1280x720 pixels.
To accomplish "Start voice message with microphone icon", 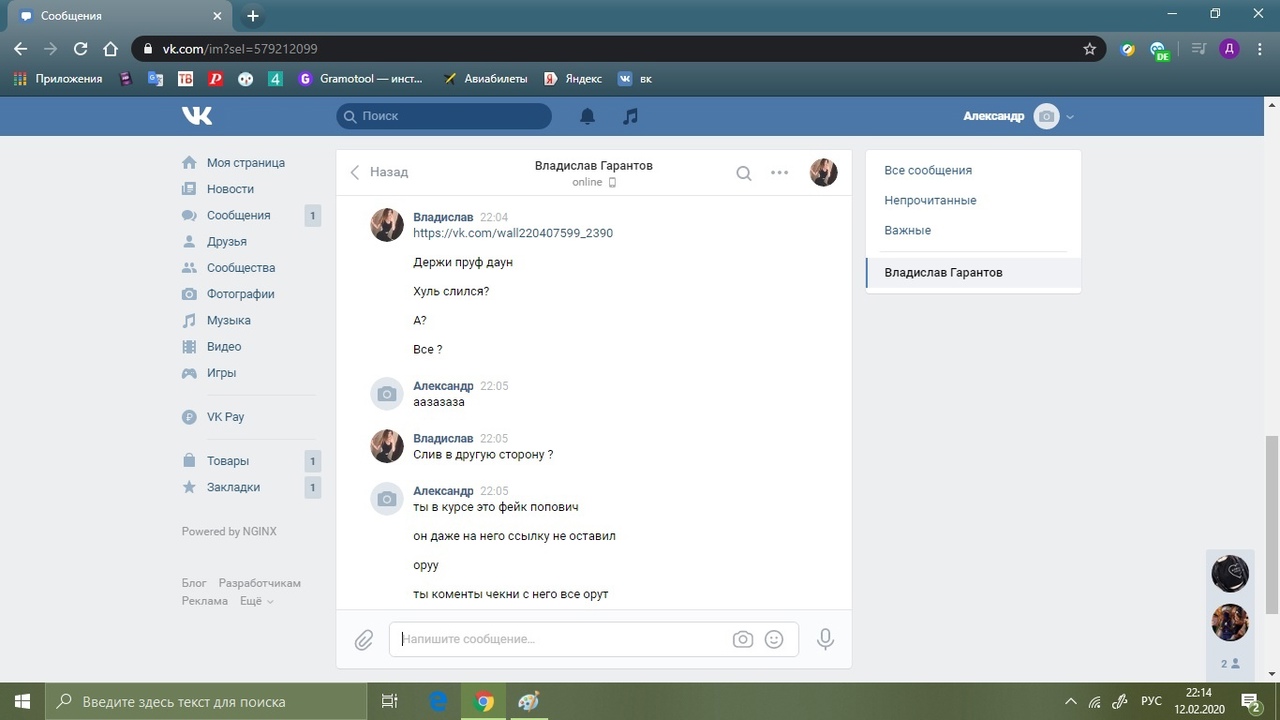I will [x=825, y=639].
